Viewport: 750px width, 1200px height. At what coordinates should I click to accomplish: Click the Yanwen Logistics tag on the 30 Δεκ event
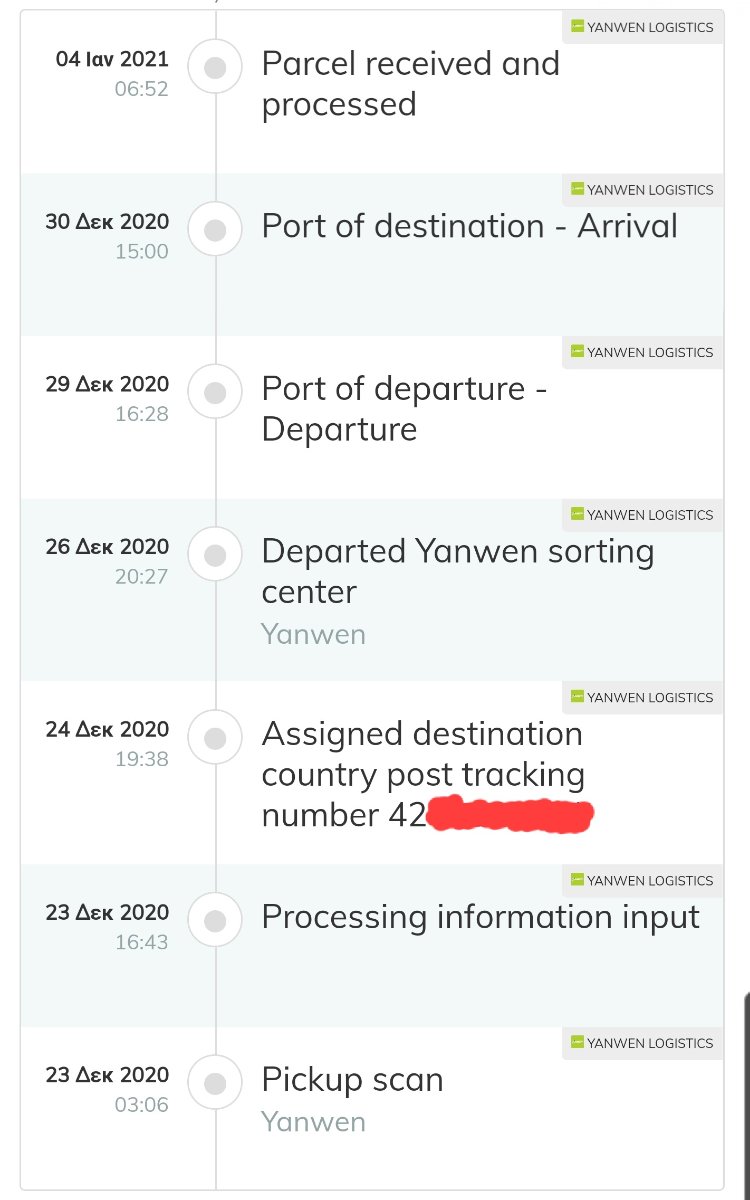[642, 189]
